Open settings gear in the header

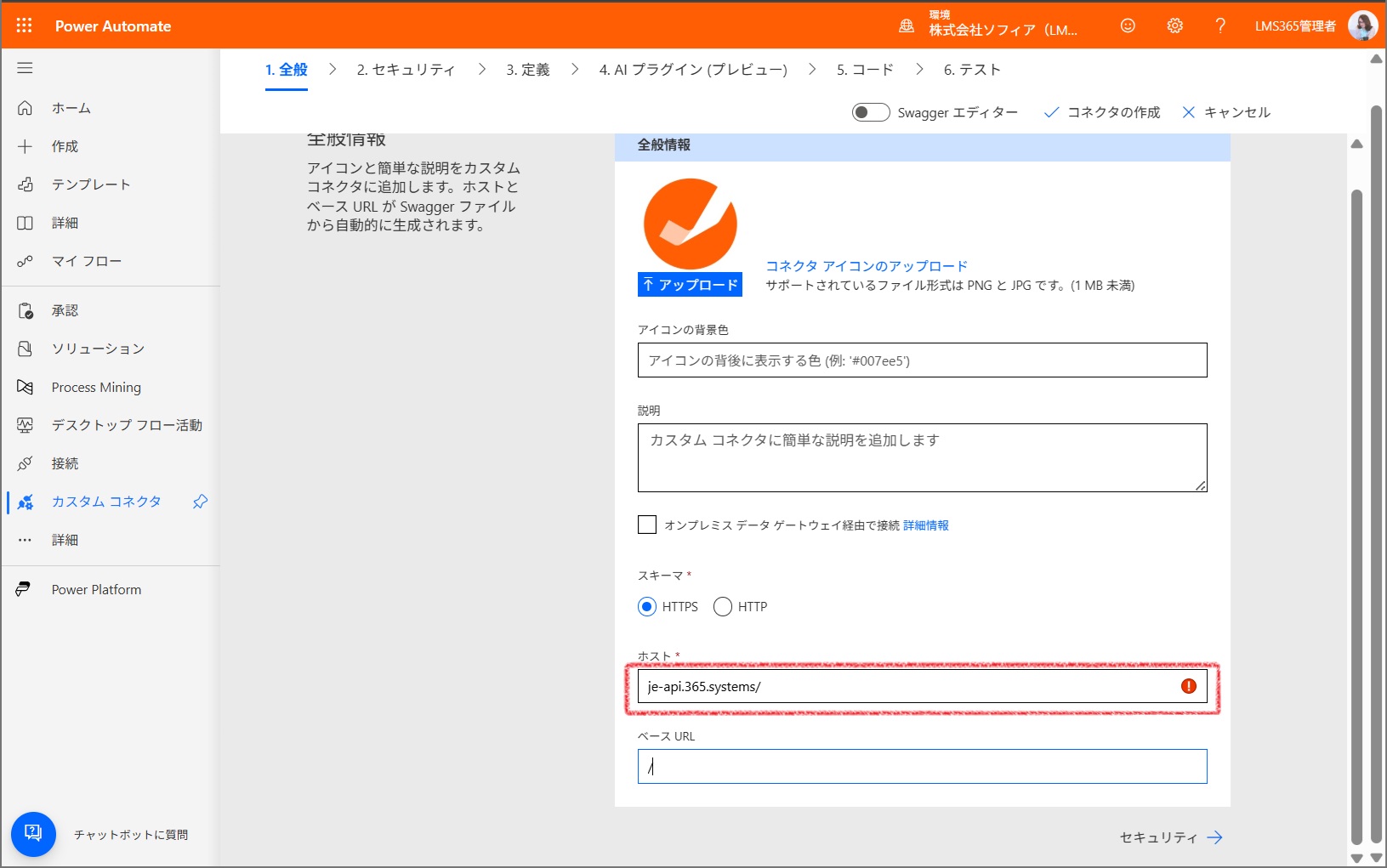[x=1174, y=26]
